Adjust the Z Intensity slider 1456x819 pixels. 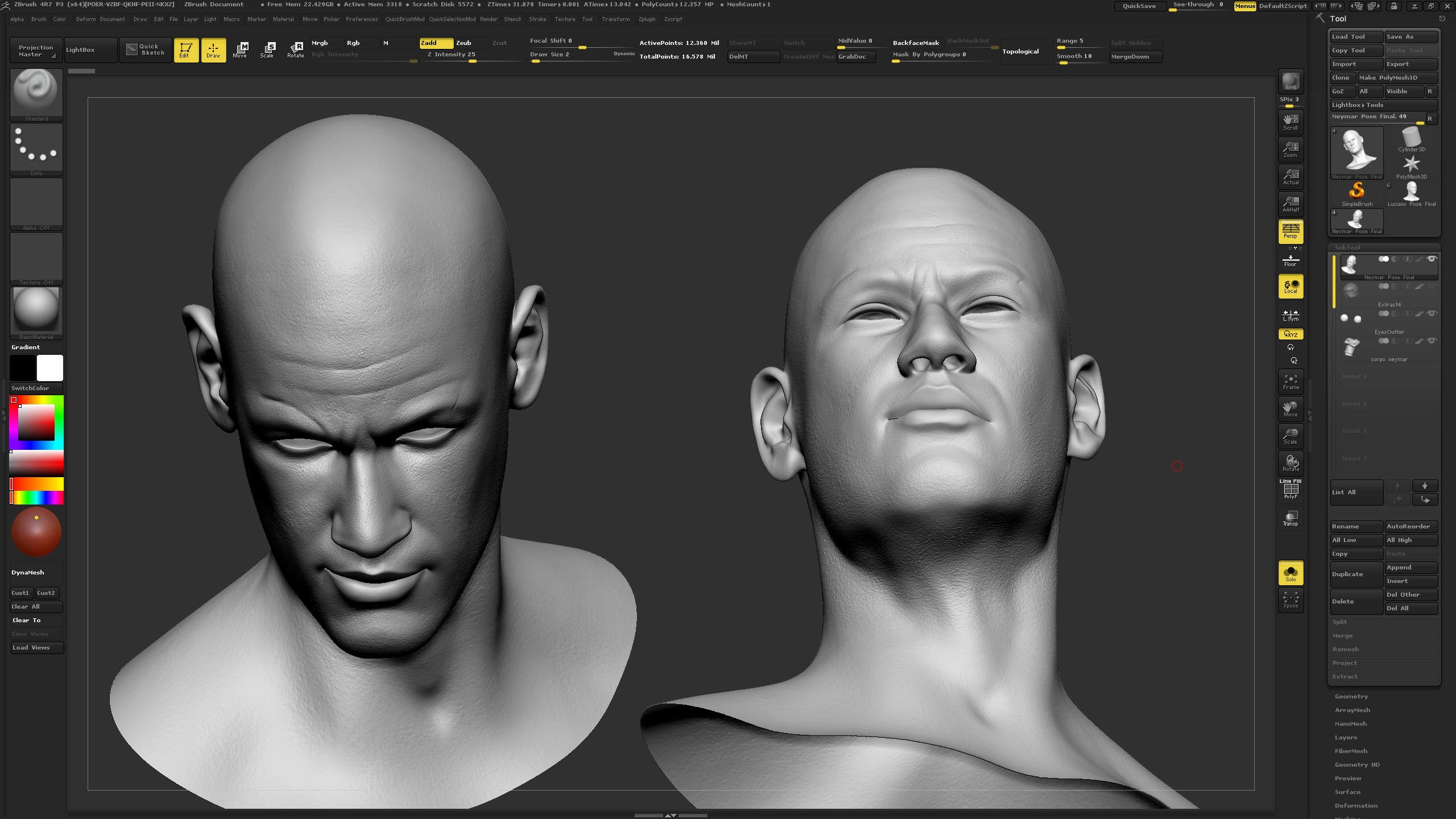click(x=471, y=56)
